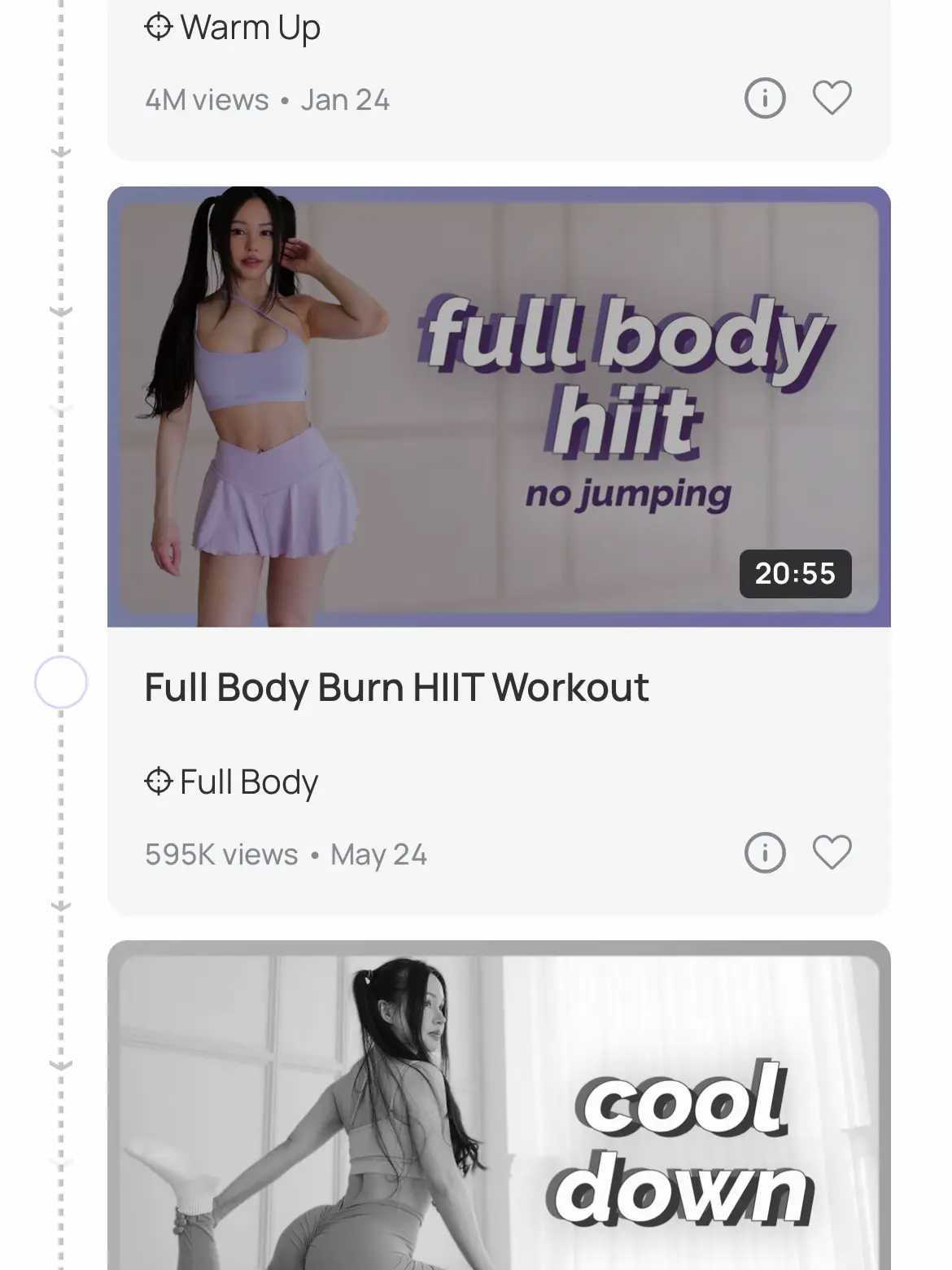
Task: Tap the 595K views • May 24 text
Action: pyautogui.click(x=286, y=854)
